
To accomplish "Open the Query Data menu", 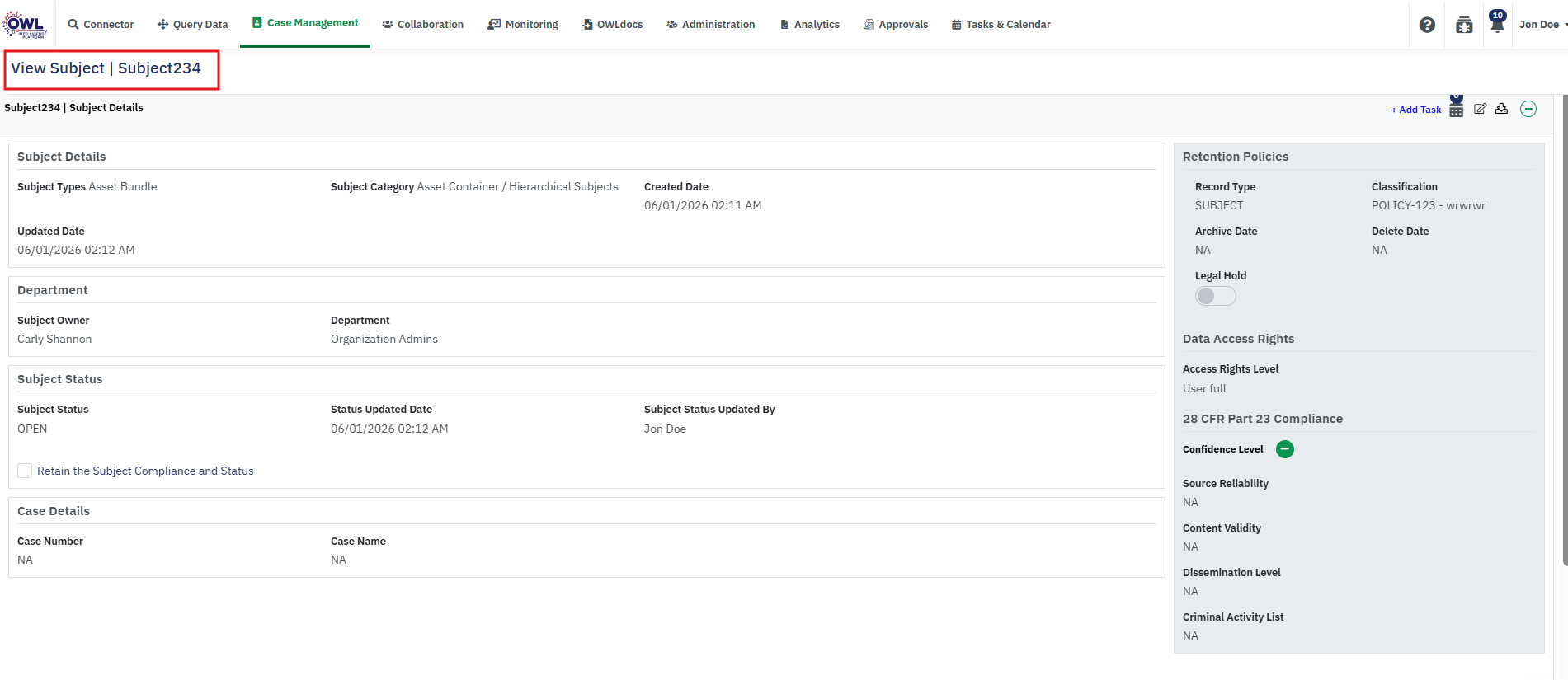I will (x=192, y=25).
